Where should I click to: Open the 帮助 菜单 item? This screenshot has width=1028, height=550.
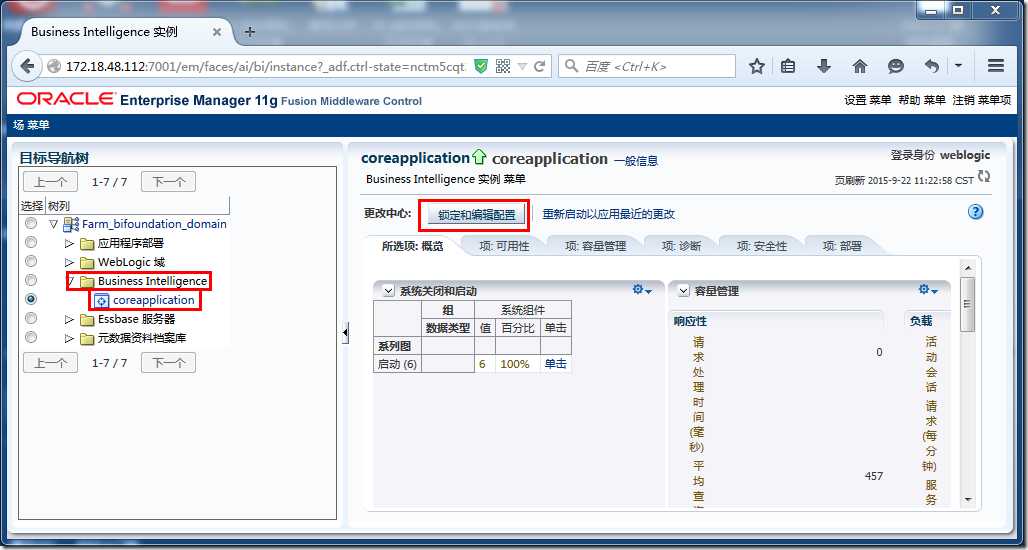click(921, 100)
